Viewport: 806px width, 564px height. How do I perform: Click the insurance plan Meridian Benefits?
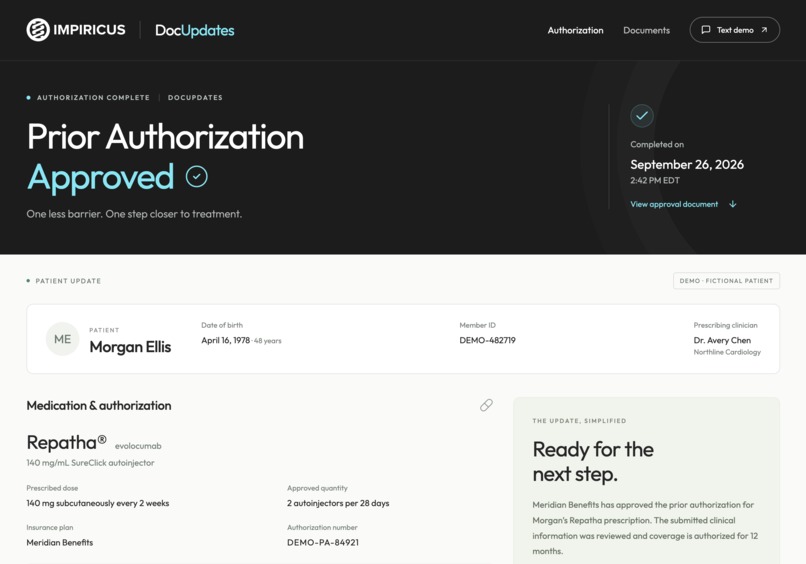[x=60, y=542]
